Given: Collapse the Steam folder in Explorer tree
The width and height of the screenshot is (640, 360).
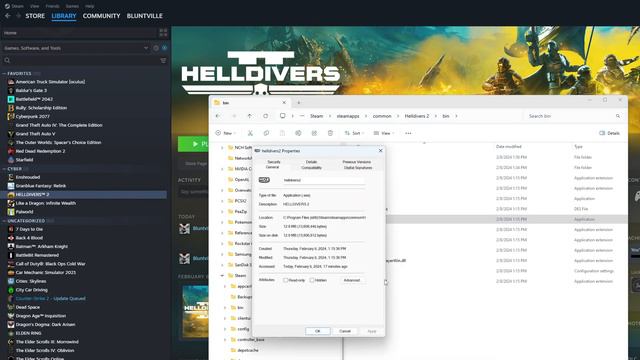Looking at the screenshot, I should (222, 276).
